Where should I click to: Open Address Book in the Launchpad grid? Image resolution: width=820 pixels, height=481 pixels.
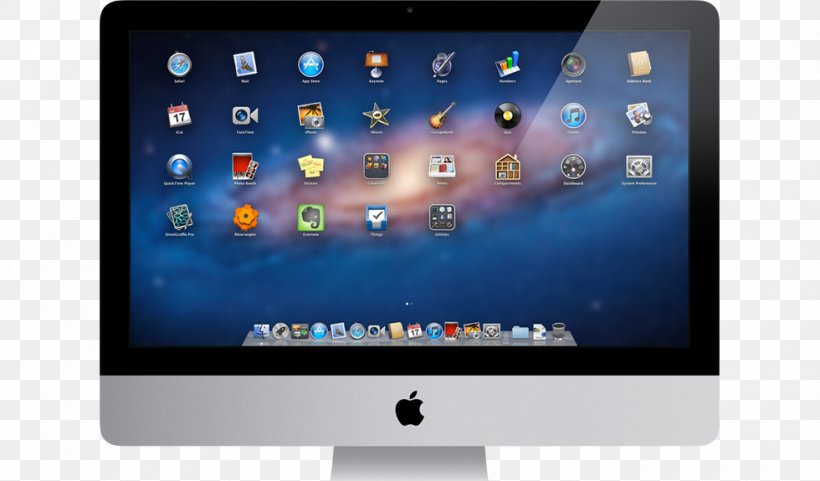[639, 64]
